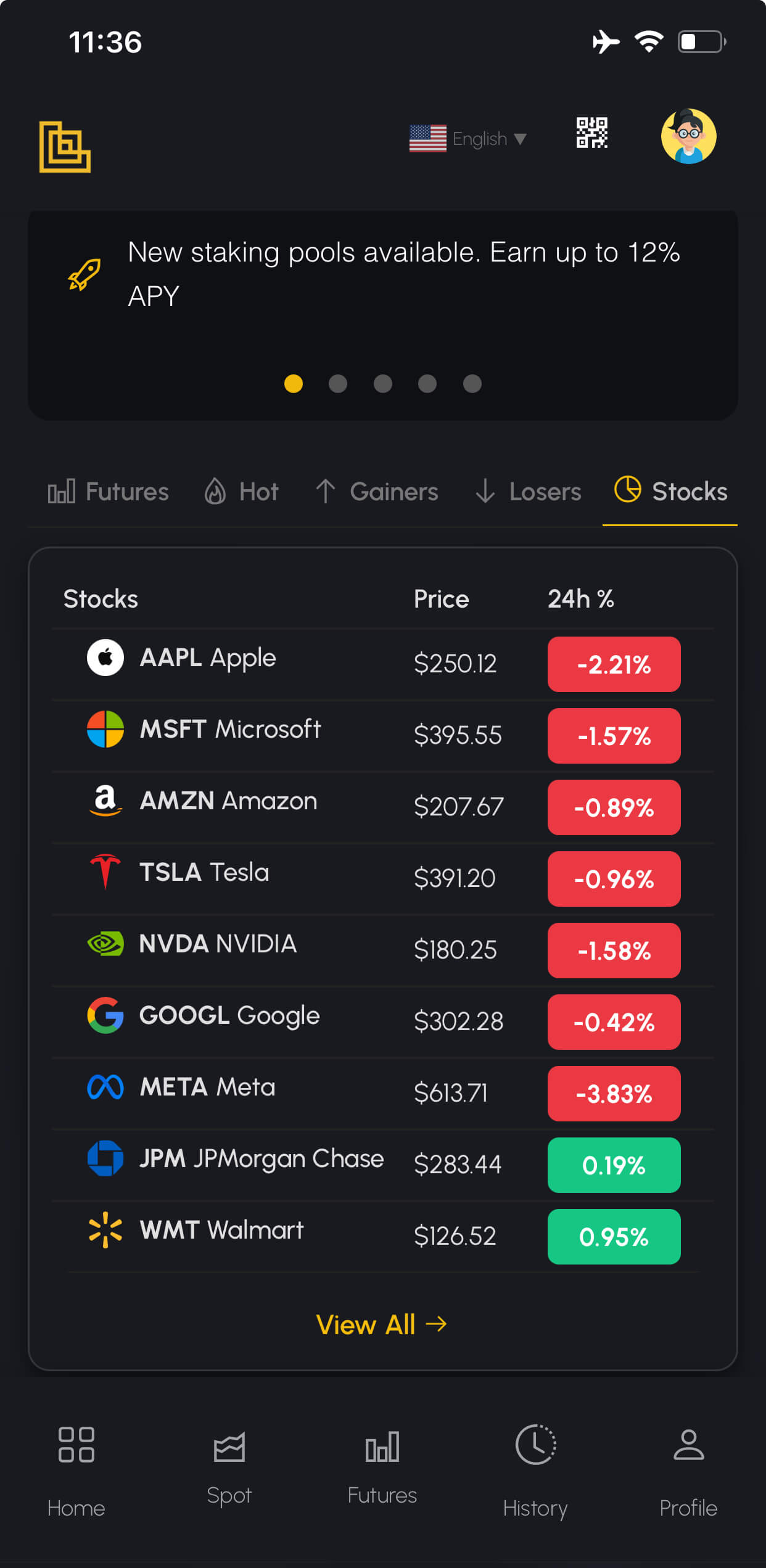Tap Home grid icon in bottom bar
Image resolution: width=766 pixels, height=1568 pixels.
76,1445
